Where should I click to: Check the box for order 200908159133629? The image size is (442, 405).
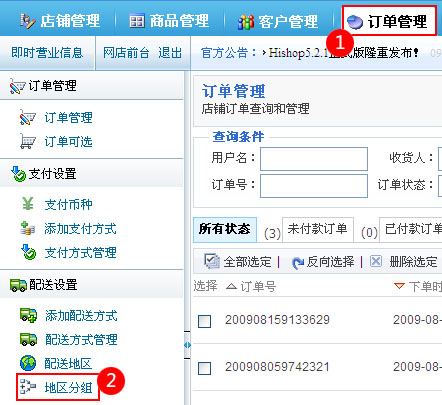coord(204,321)
